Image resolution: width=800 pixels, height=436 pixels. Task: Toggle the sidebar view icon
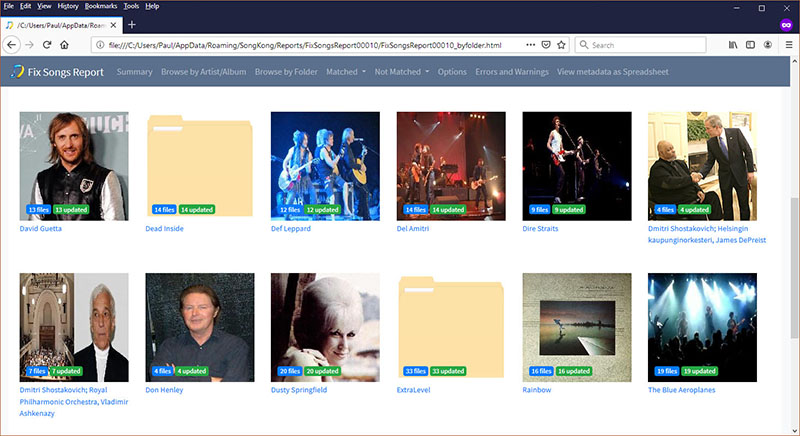[751, 45]
